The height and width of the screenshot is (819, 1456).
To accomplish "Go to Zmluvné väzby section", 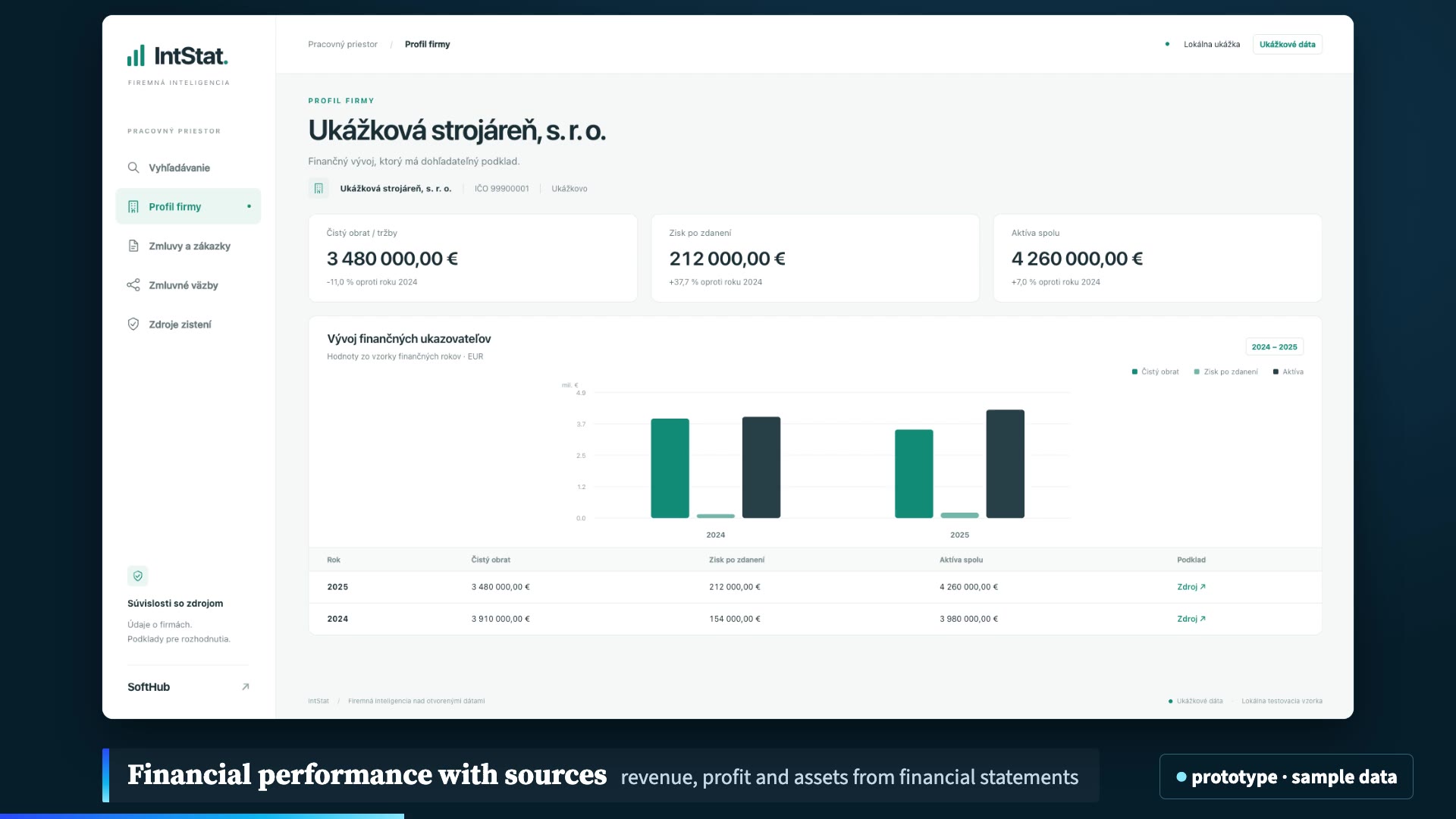I will click(x=188, y=285).
